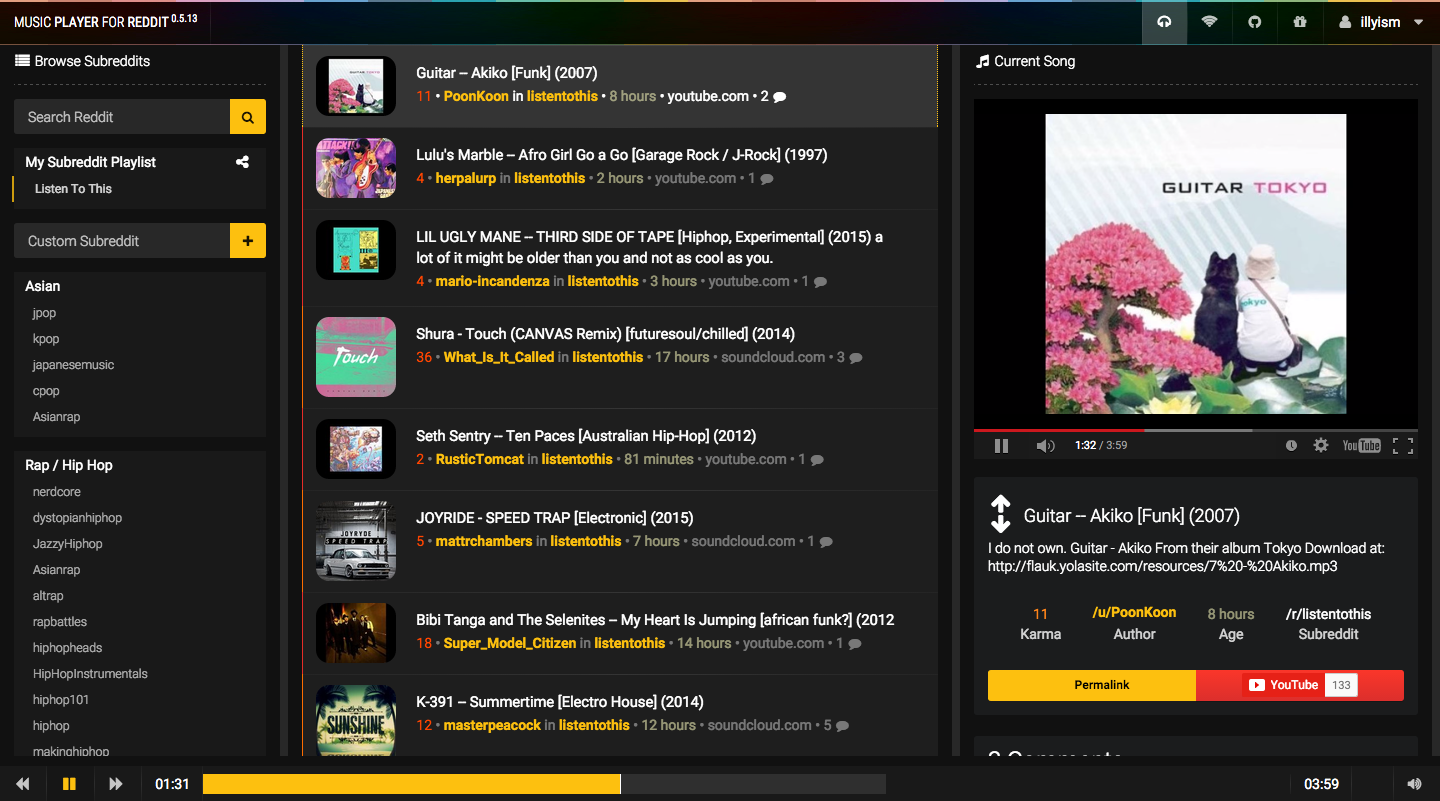Add custom subreddit with plus button
The image size is (1440, 801).
(248, 241)
